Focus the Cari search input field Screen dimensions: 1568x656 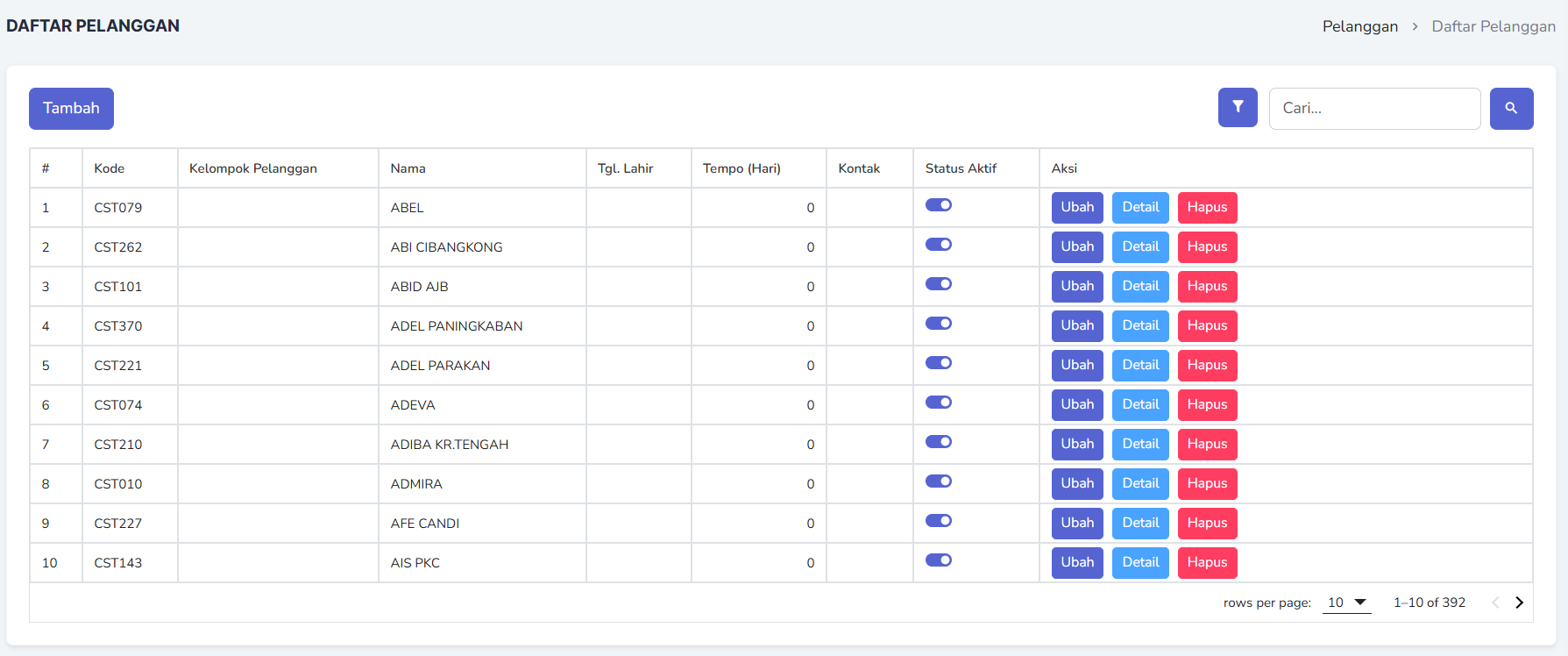1373,109
